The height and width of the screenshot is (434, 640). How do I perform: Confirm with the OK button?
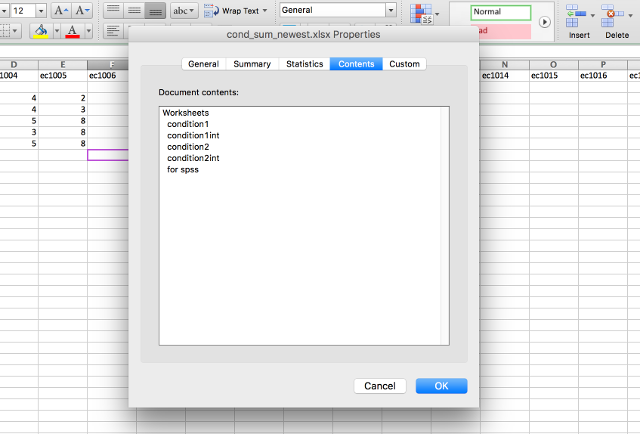coord(442,386)
